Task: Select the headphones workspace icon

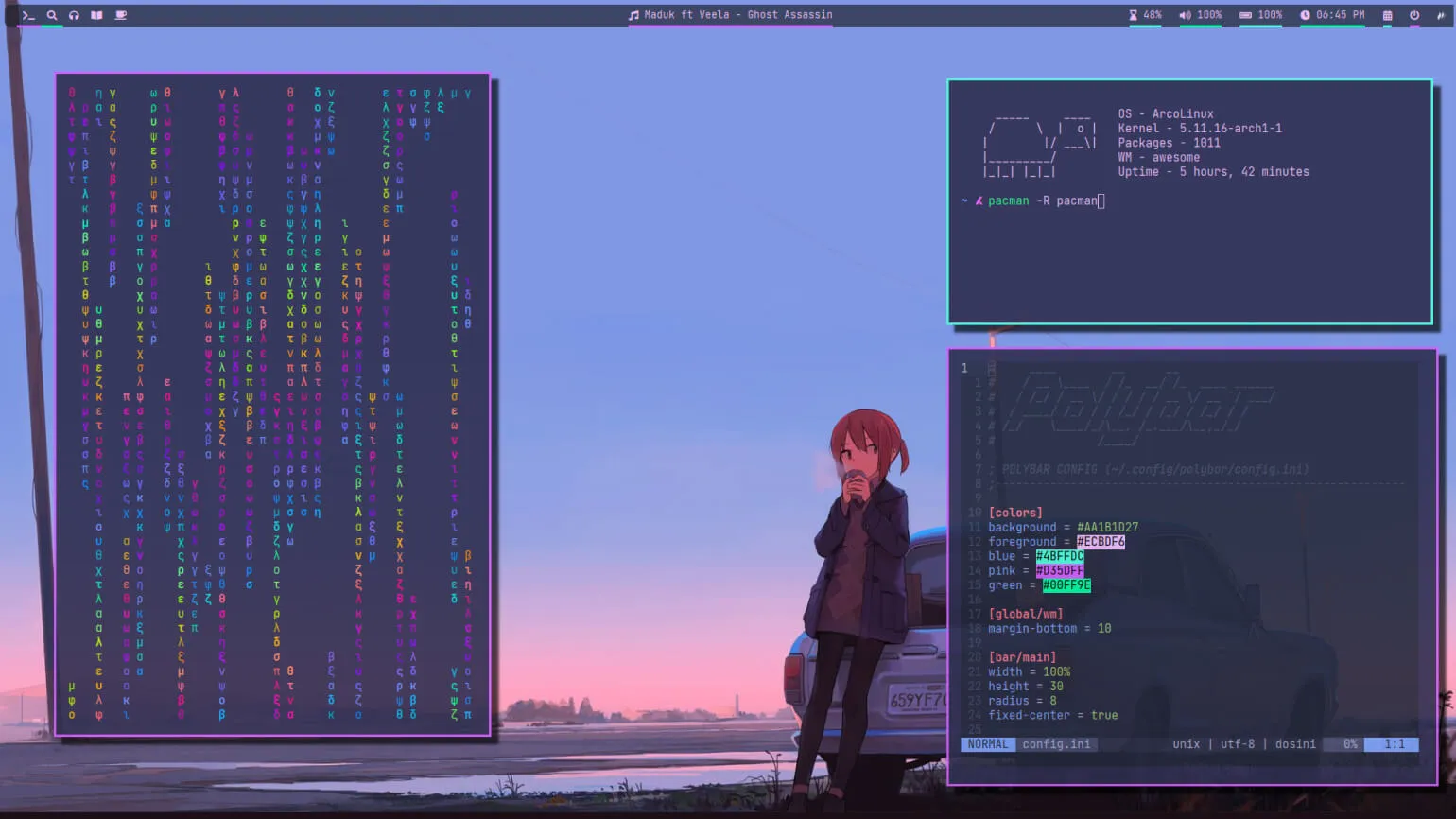Action: (74, 15)
